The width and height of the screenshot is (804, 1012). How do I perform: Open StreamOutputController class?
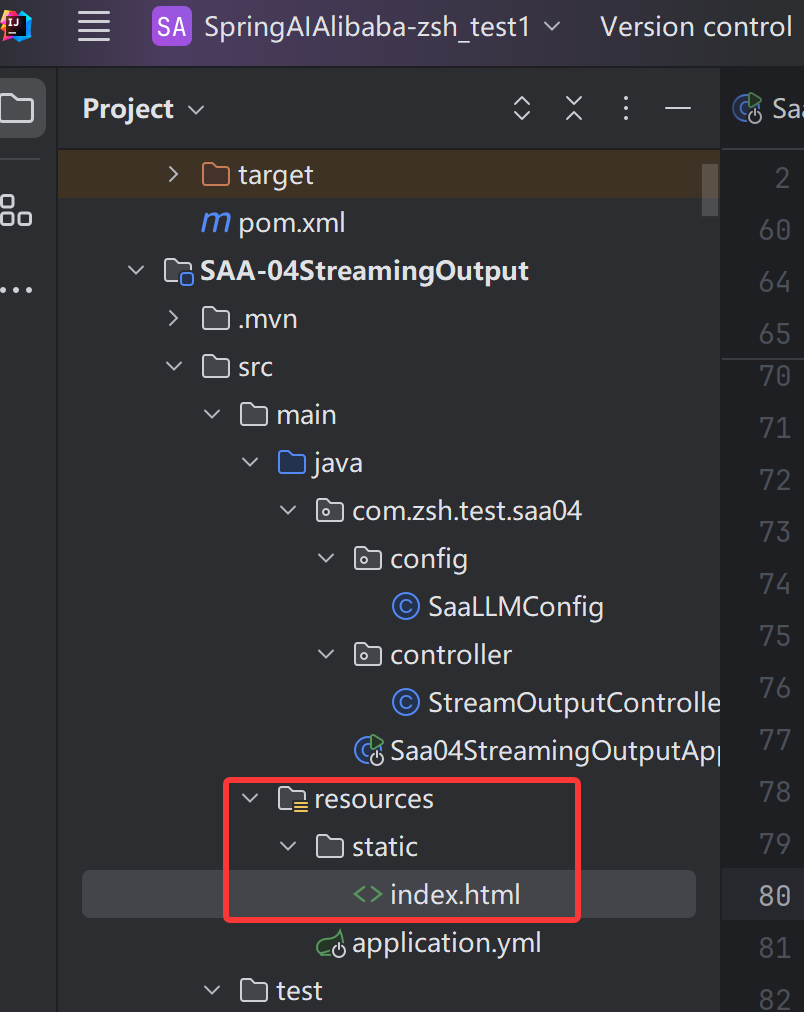pos(574,703)
